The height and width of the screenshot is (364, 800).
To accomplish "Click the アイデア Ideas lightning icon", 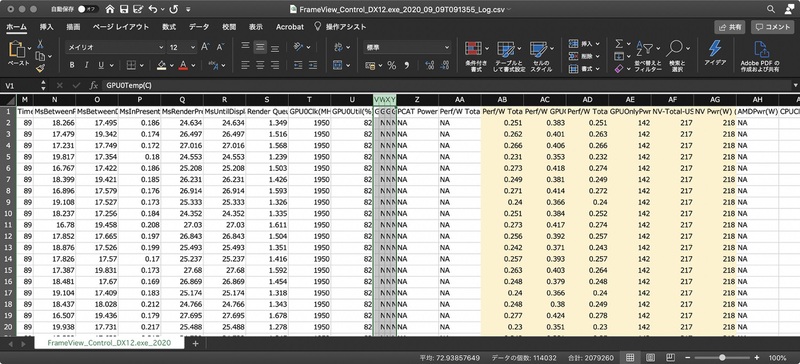I will (x=715, y=48).
